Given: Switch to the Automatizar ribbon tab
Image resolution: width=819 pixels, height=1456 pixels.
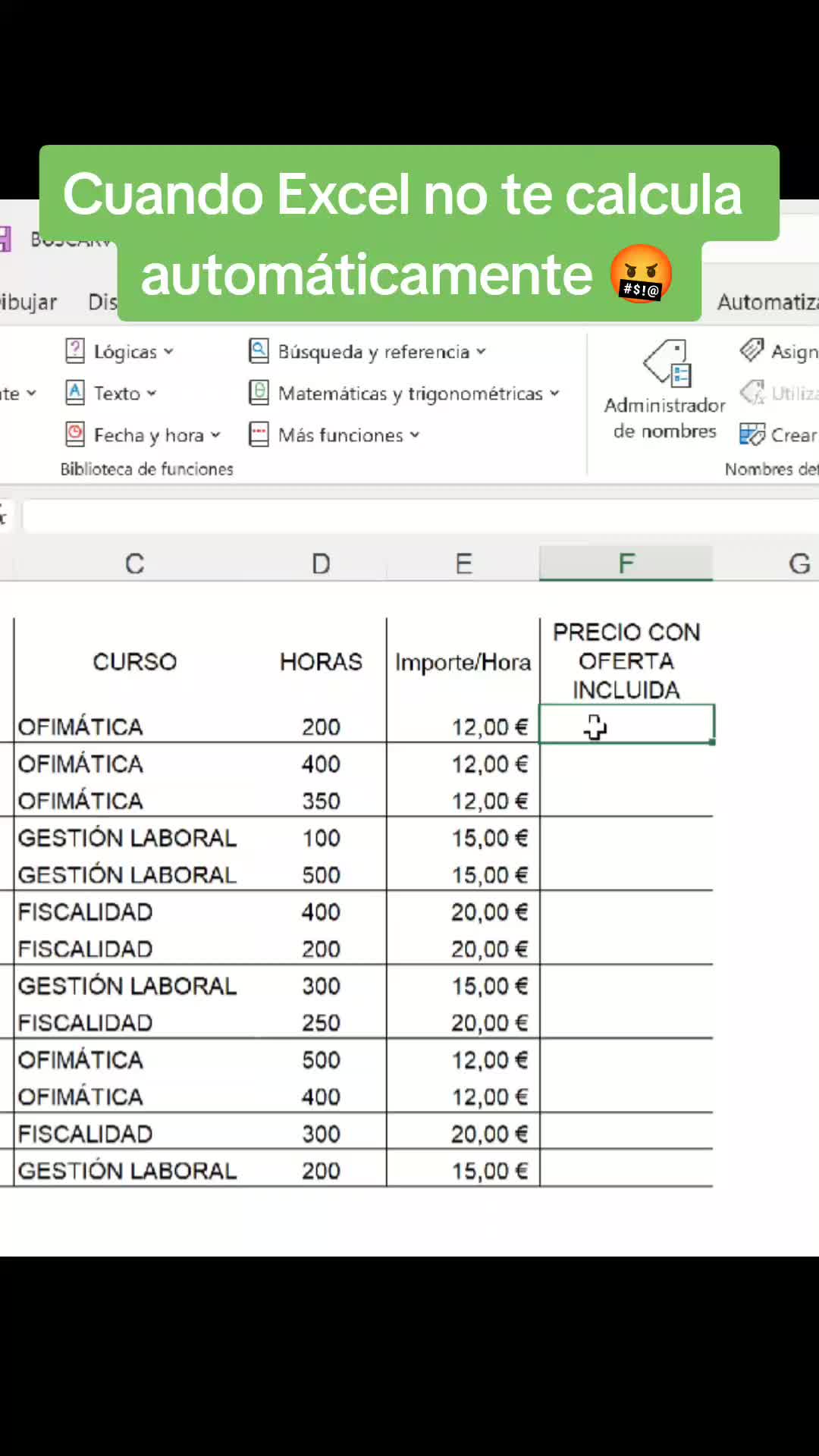Looking at the screenshot, I should tap(767, 302).
